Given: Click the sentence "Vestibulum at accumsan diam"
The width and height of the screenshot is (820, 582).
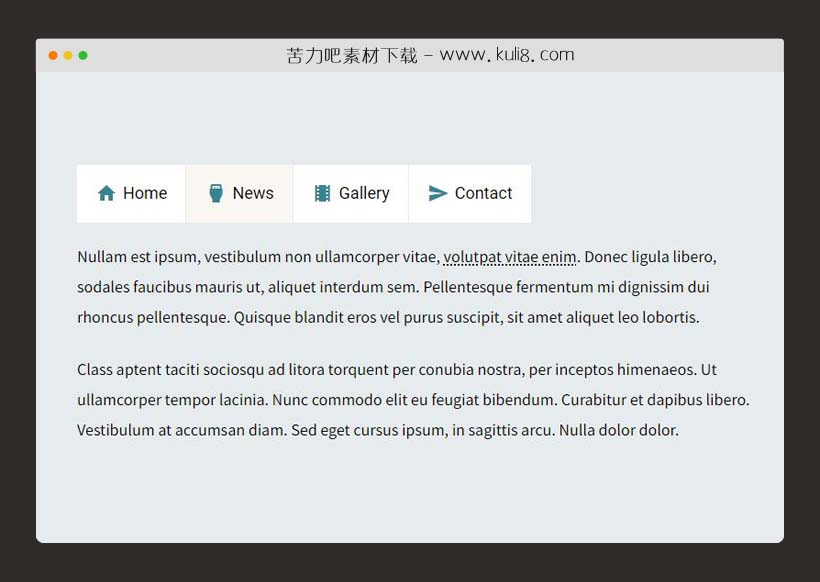Looking at the screenshot, I should coord(182,431).
